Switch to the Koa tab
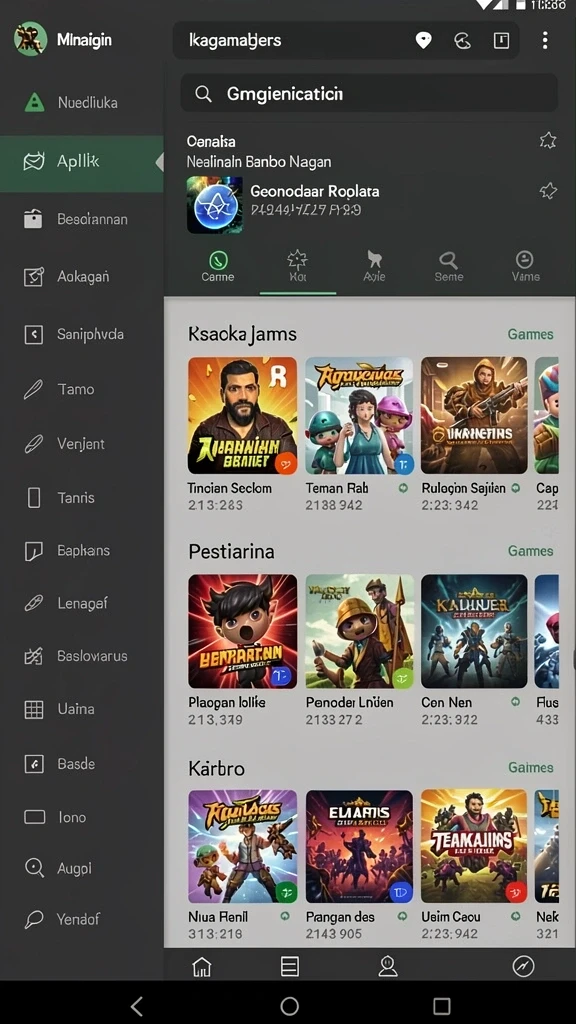 coord(297,266)
